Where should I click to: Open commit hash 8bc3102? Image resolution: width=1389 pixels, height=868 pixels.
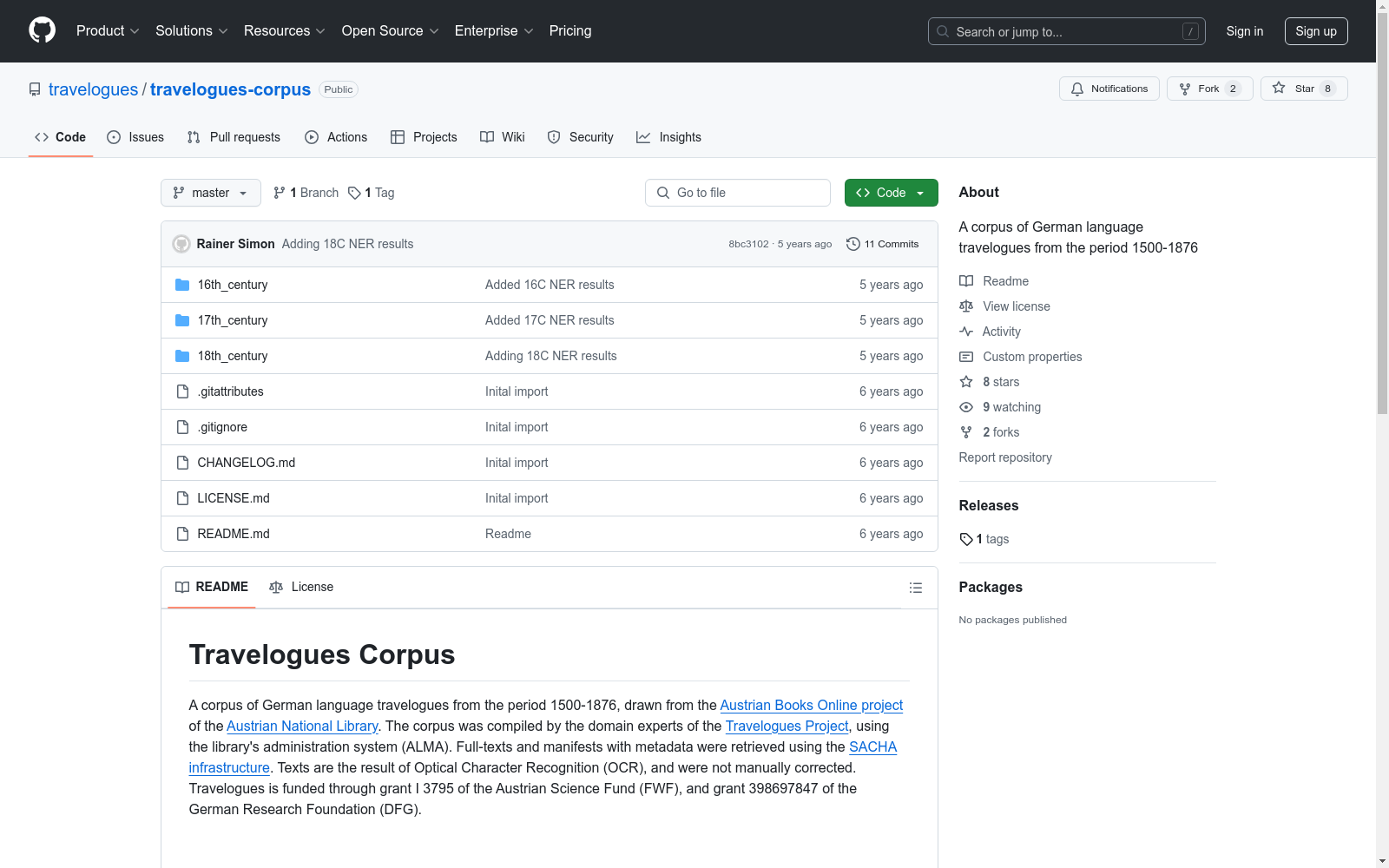(748, 244)
